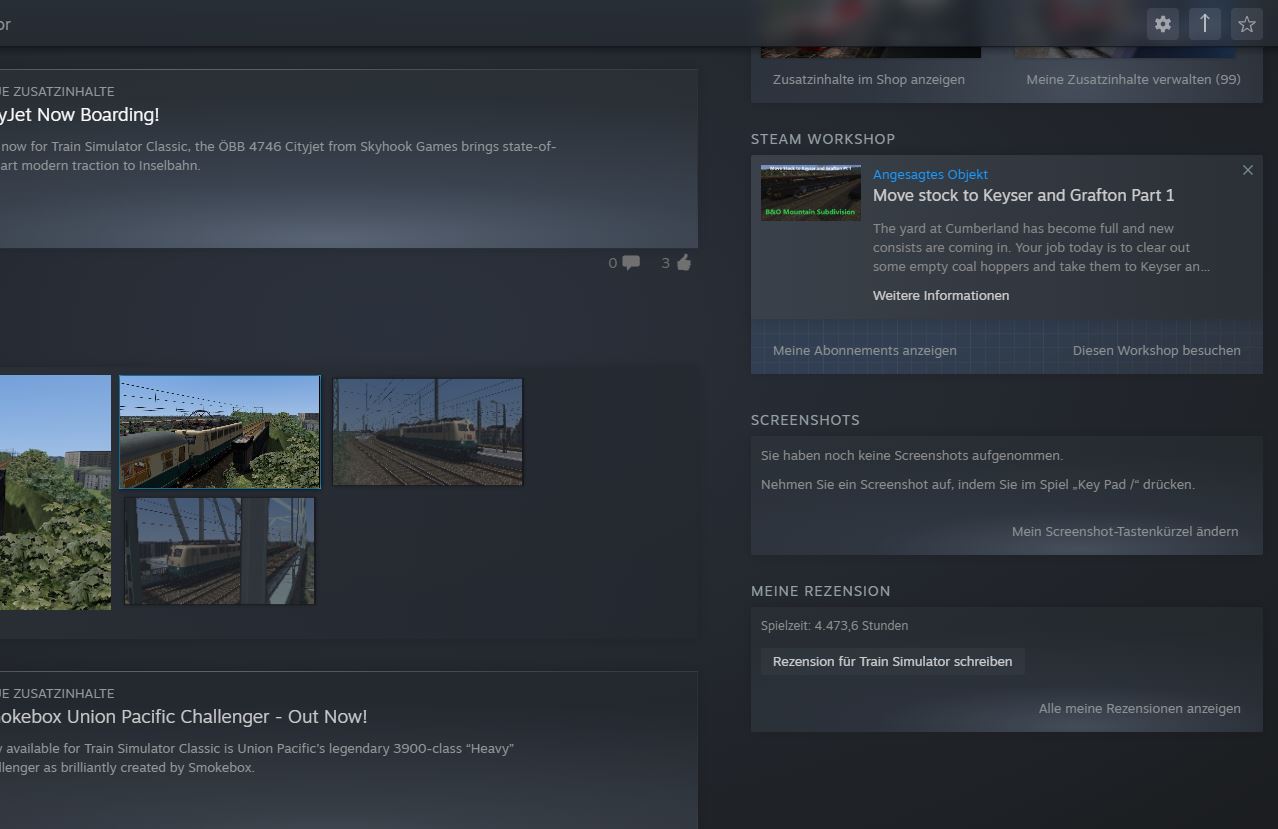Toggle the favorite star icon
The image size is (1278, 829).
coord(1246,24)
